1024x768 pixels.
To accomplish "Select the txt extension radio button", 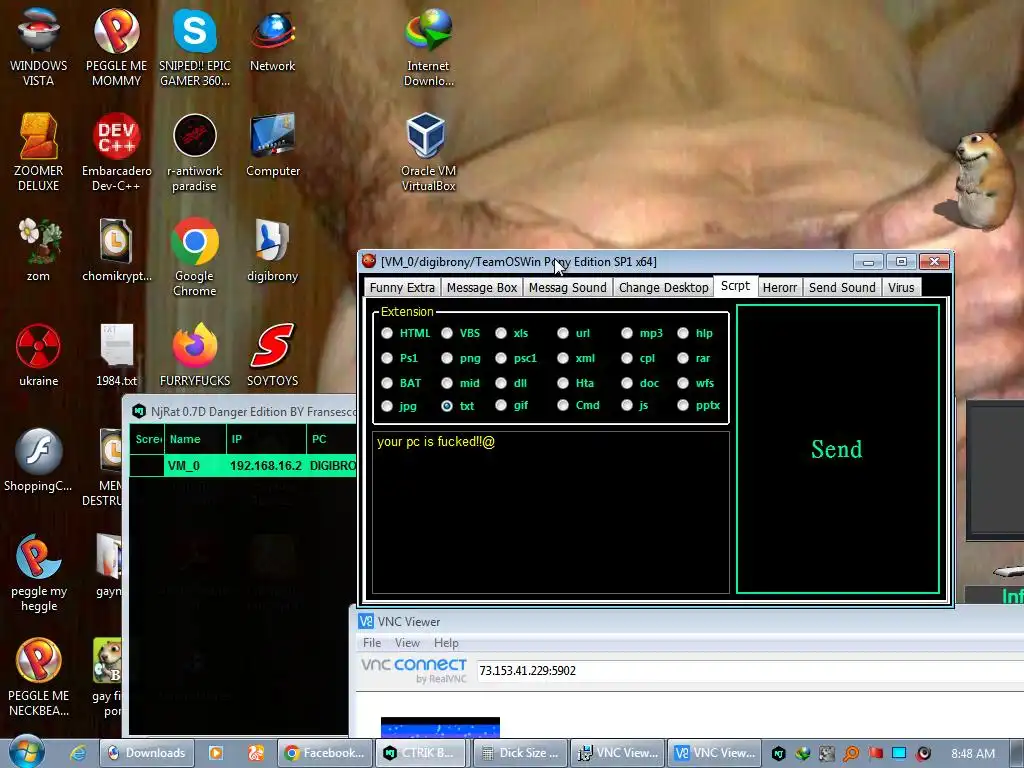I will tap(447, 406).
